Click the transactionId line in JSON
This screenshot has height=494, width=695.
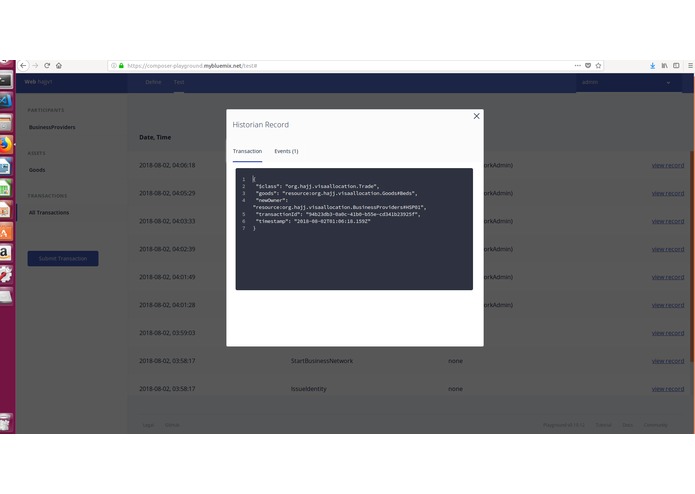338,214
